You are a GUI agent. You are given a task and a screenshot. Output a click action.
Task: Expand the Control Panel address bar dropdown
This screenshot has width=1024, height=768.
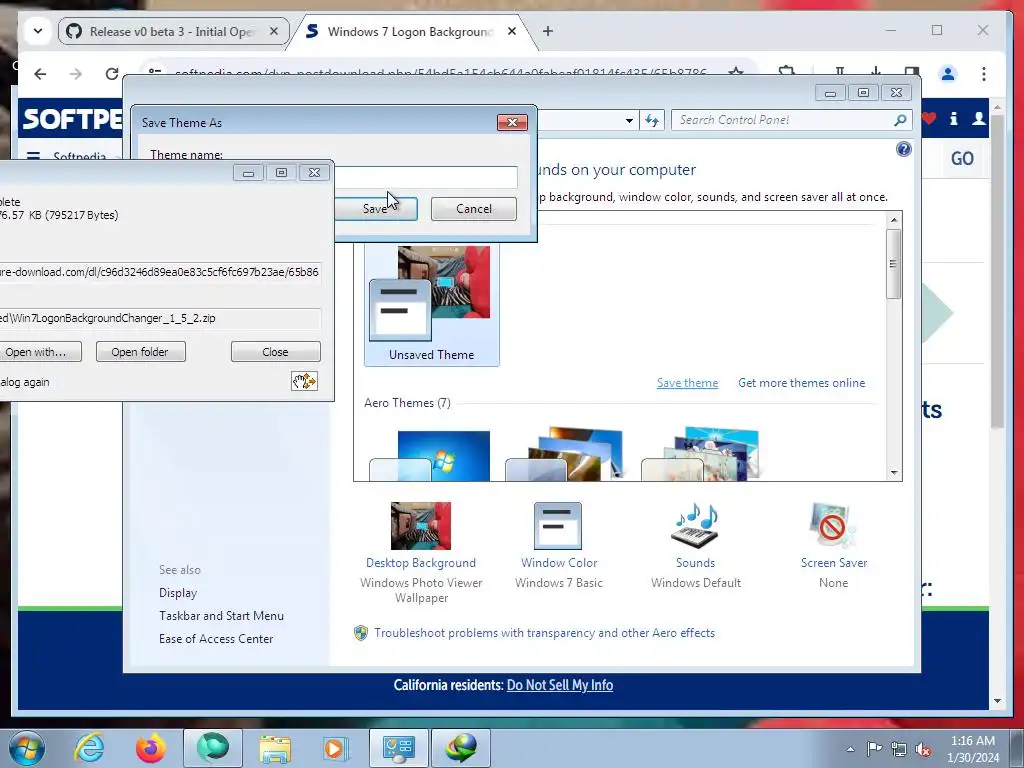pyautogui.click(x=629, y=120)
